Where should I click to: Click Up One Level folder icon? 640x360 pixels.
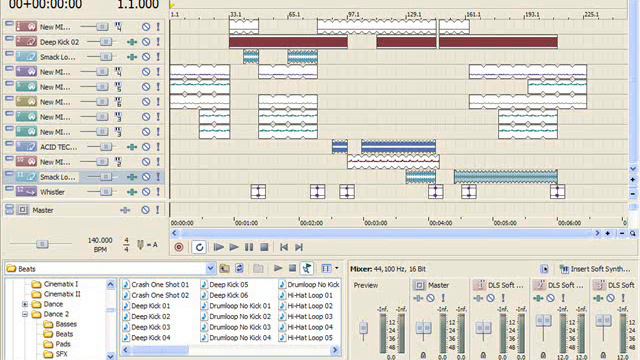[x=224, y=269]
